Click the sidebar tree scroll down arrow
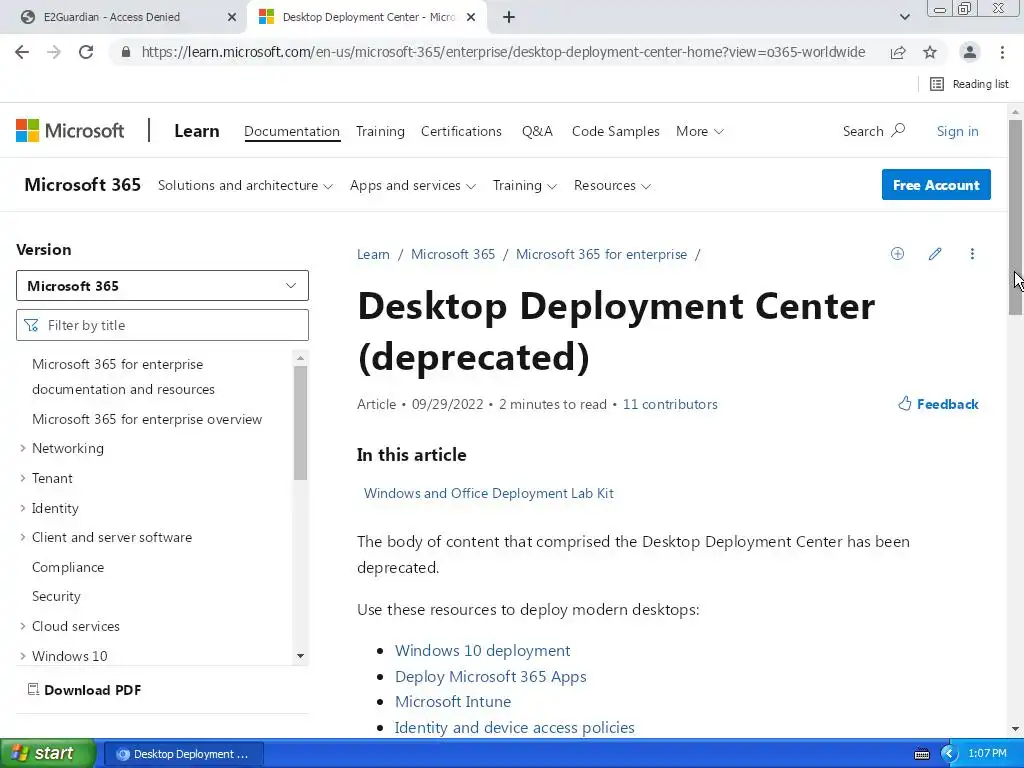 pyautogui.click(x=300, y=656)
